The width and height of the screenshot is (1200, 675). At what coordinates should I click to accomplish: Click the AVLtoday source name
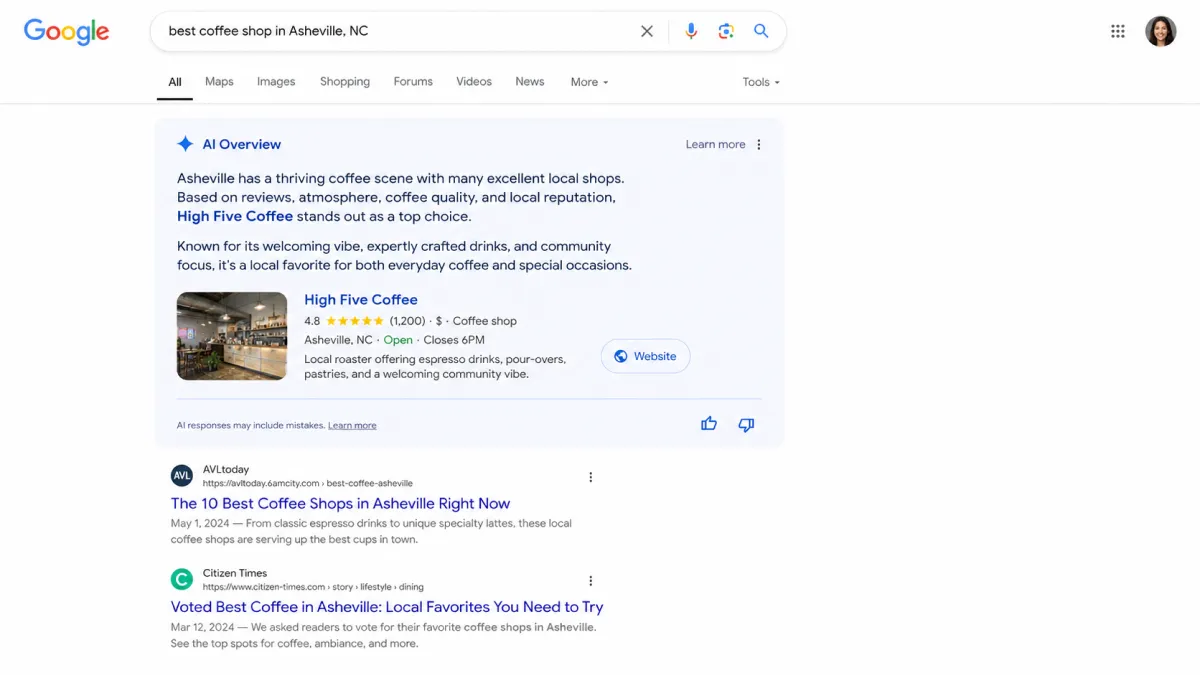(226, 469)
